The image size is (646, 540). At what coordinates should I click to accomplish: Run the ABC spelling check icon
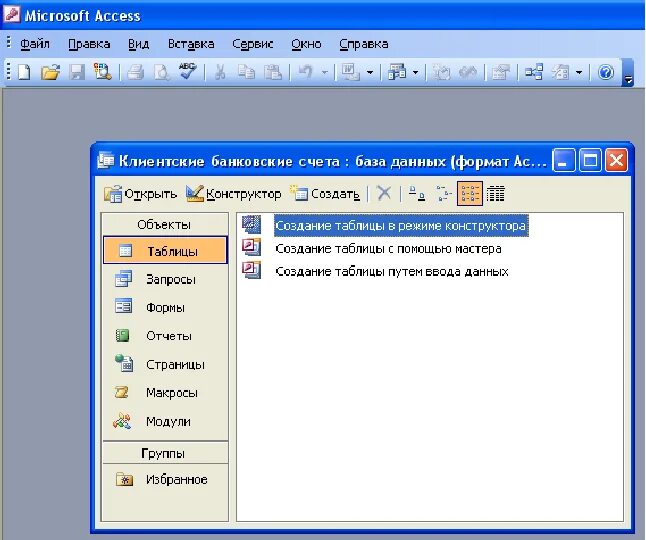click(x=187, y=71)
